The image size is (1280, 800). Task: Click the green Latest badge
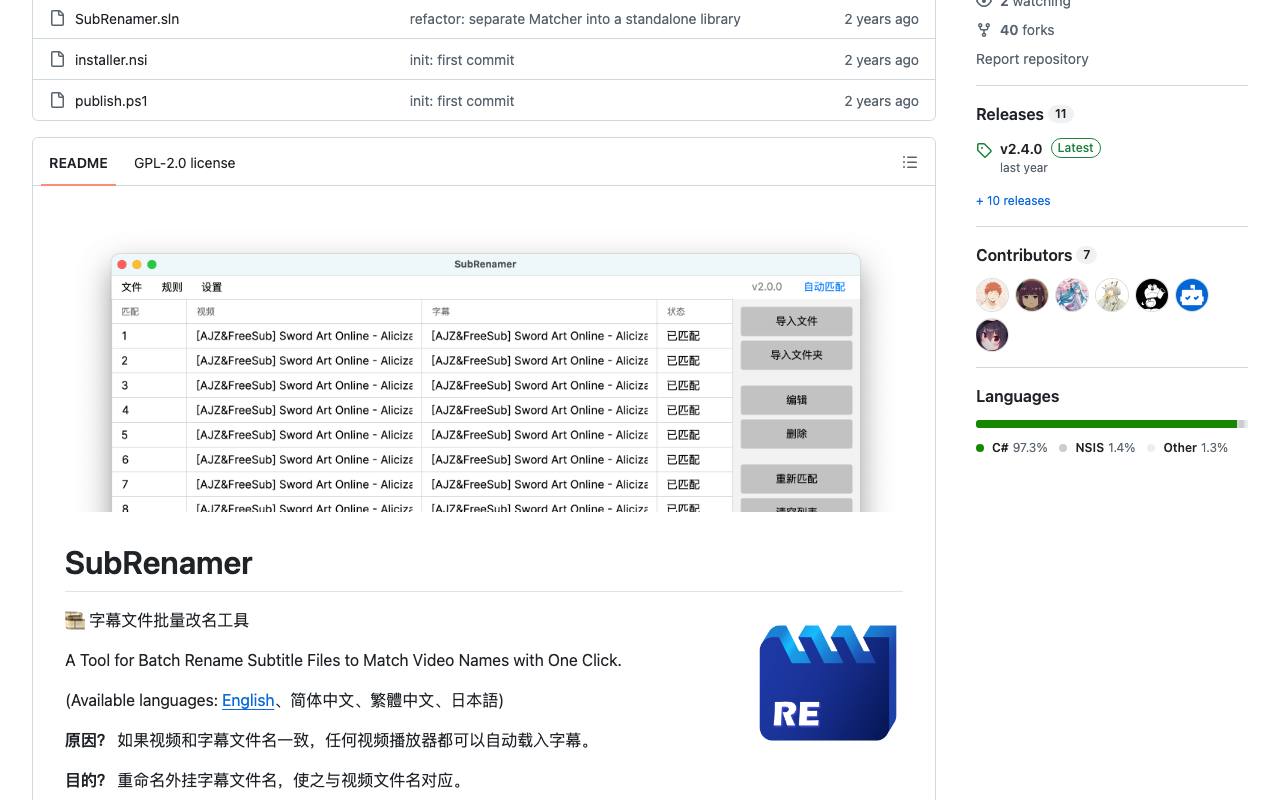click(1075, 148)
